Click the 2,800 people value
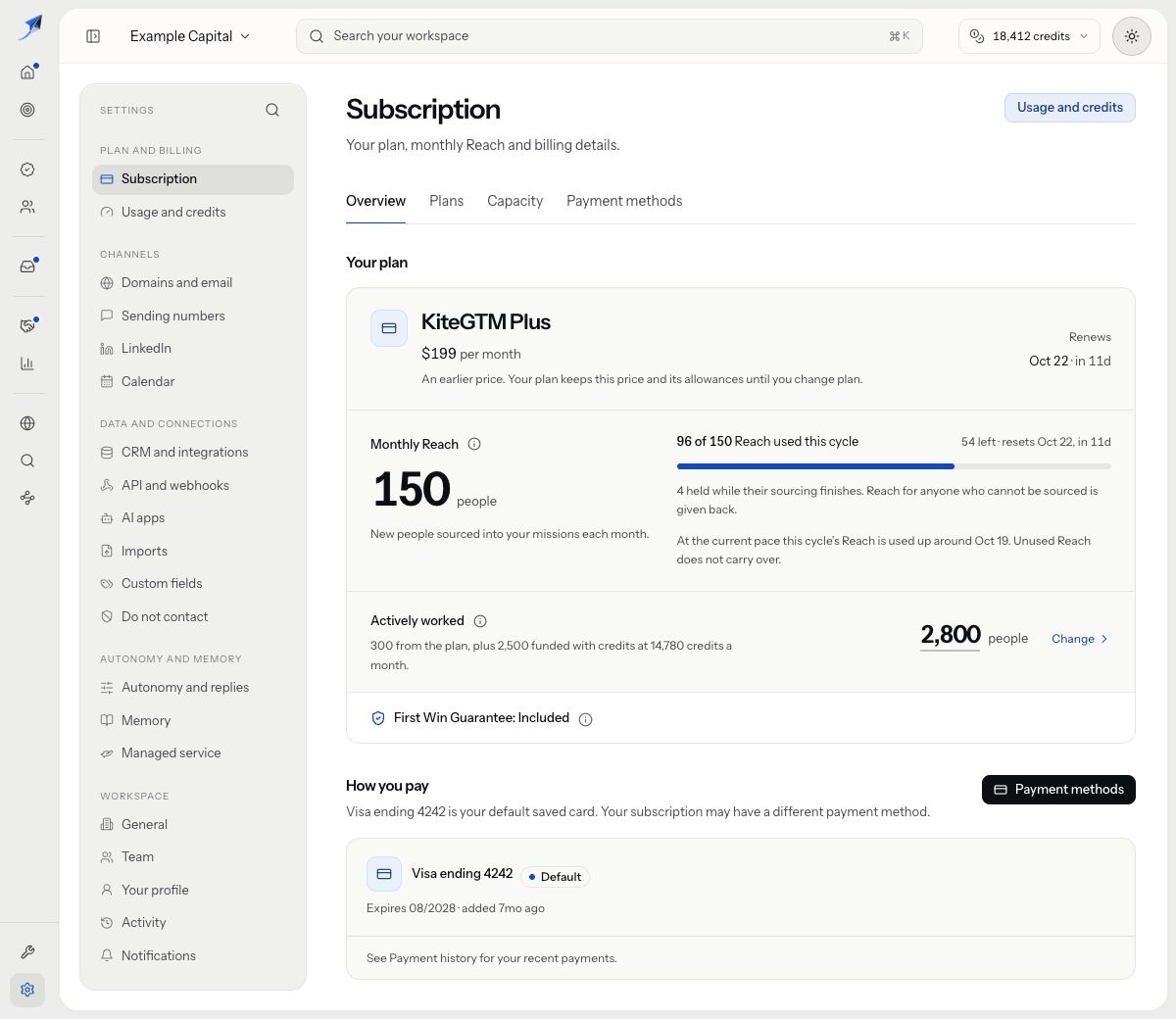This screenshot has height=1019, width=1176. pos(951,635)
